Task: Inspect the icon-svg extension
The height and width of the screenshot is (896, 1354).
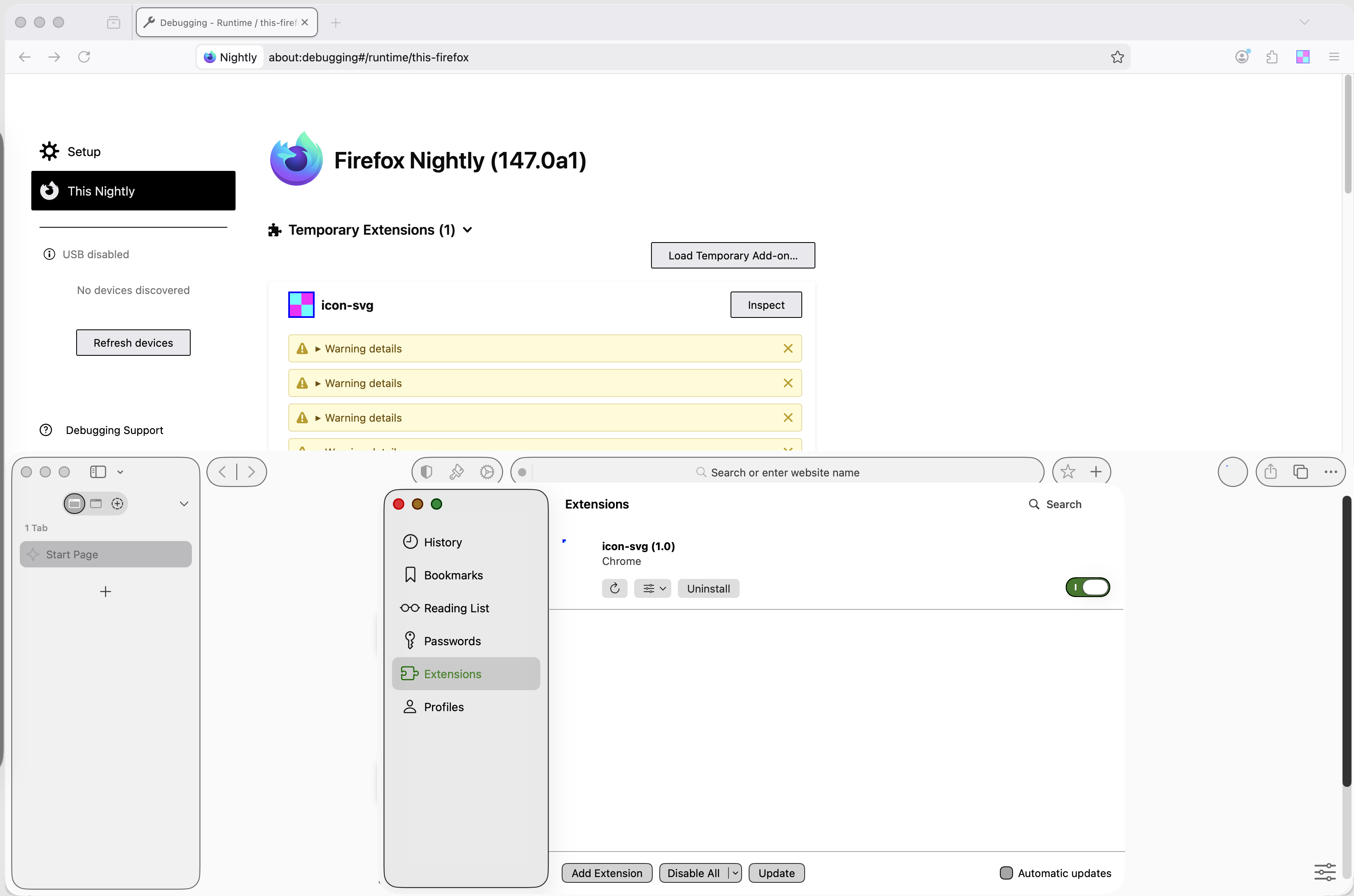Action: click(x=766, y=305)
